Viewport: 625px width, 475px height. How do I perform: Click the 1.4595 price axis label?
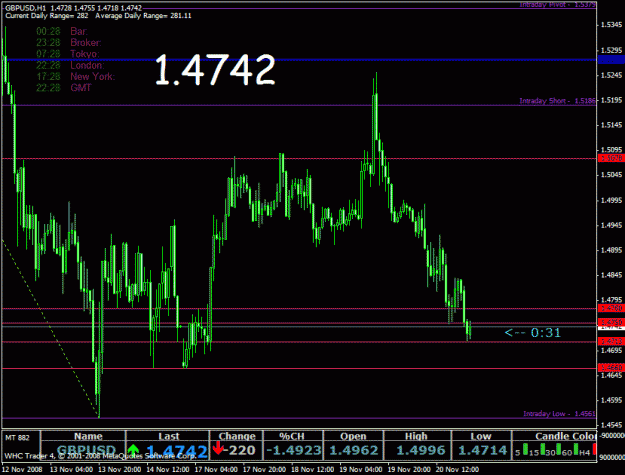(x=611, y=400)
